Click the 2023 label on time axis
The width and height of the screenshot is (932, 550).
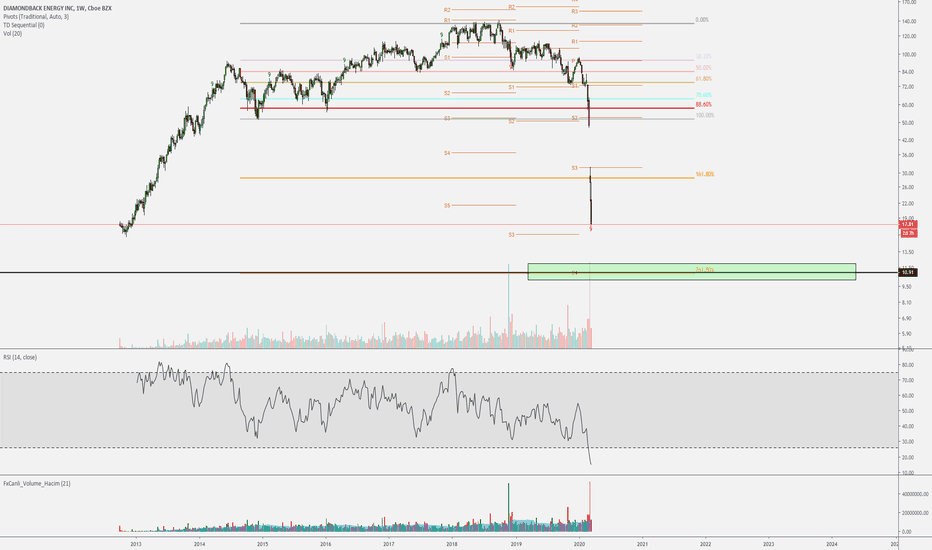769,543
